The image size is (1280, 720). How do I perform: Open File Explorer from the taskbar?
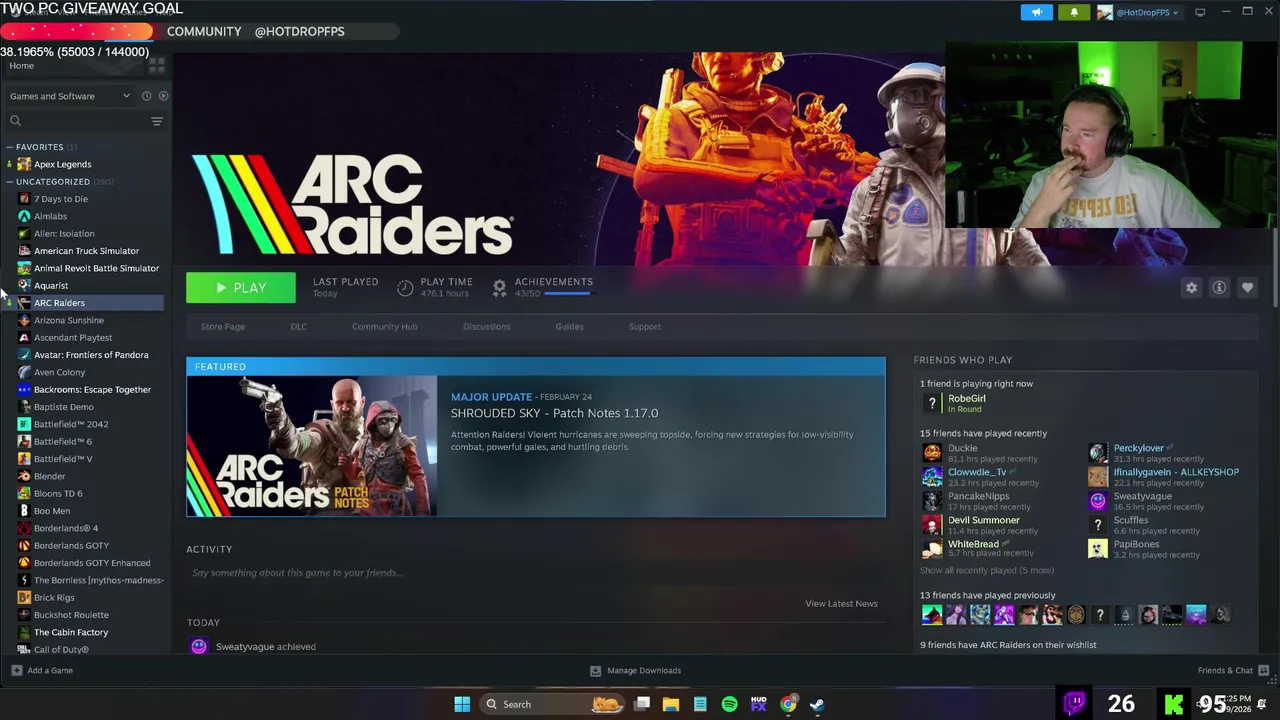(x=671, y=704)
